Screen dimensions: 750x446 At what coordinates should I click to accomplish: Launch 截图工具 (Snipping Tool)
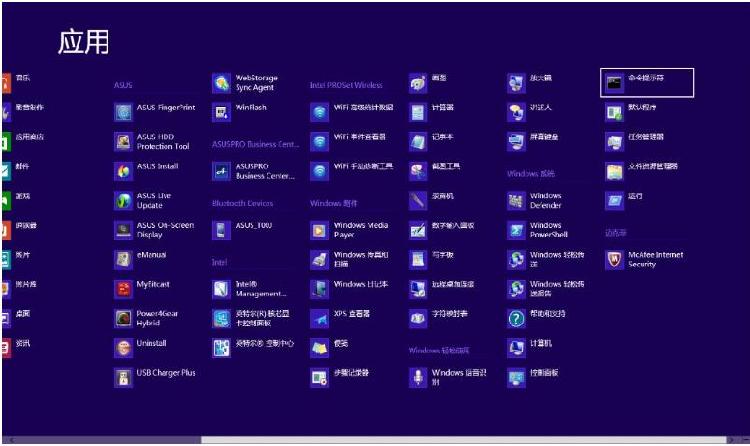434,171
